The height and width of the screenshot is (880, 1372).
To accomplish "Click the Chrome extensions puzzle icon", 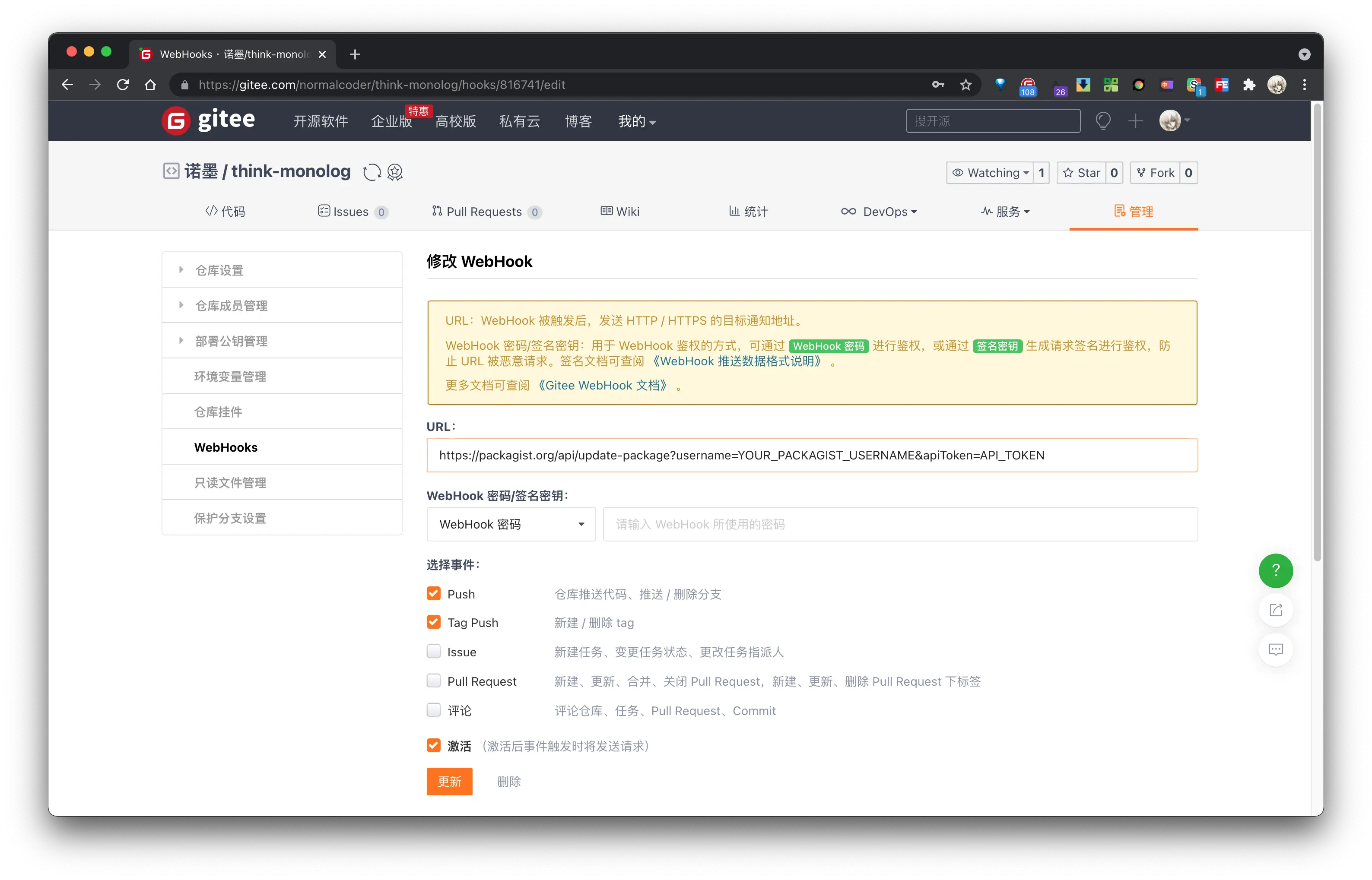I will [1249, 84].
